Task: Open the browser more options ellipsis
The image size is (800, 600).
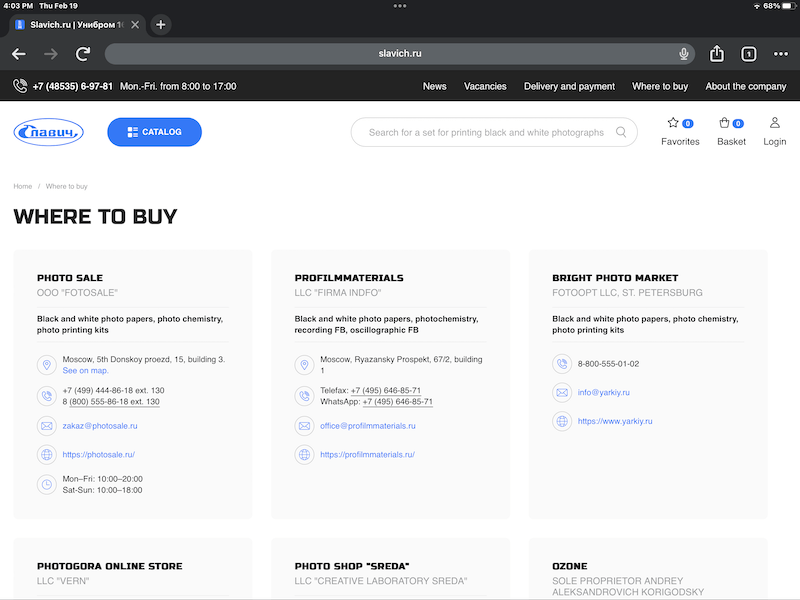Action: point(781,54)
